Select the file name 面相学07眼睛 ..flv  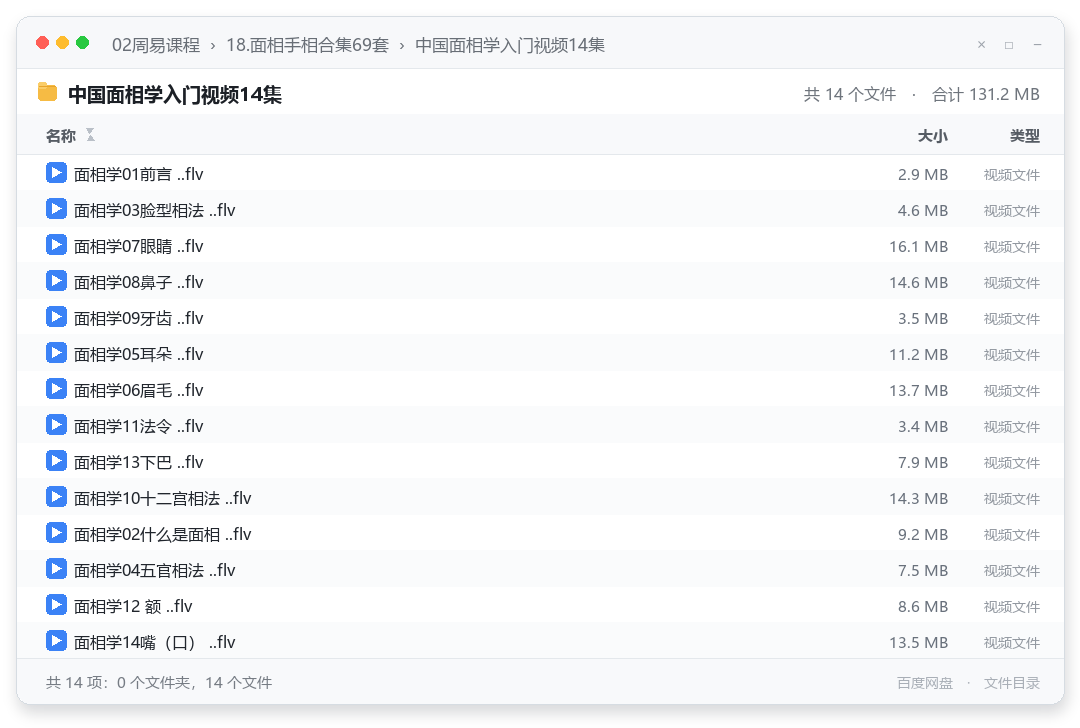point(138,246)
